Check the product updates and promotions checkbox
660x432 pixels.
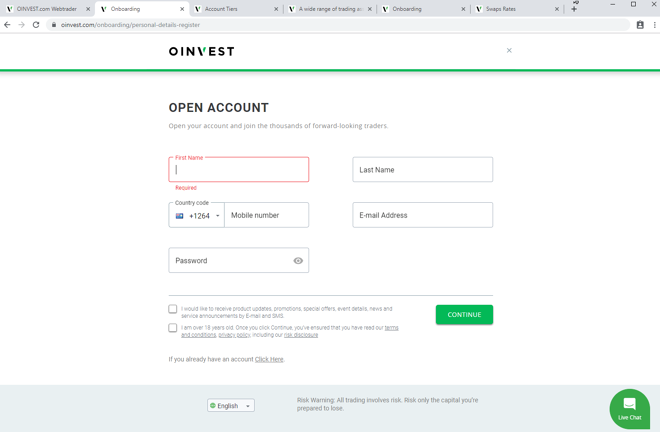(x=173, y=309)
